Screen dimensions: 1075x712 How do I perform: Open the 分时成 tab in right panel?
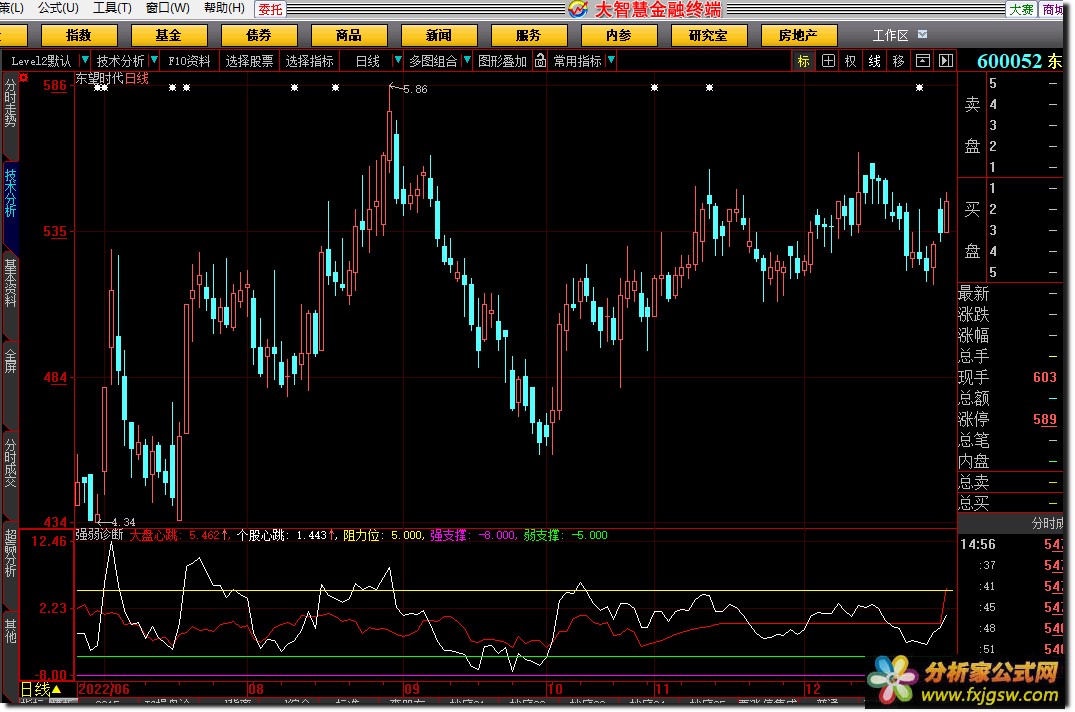1047,524
